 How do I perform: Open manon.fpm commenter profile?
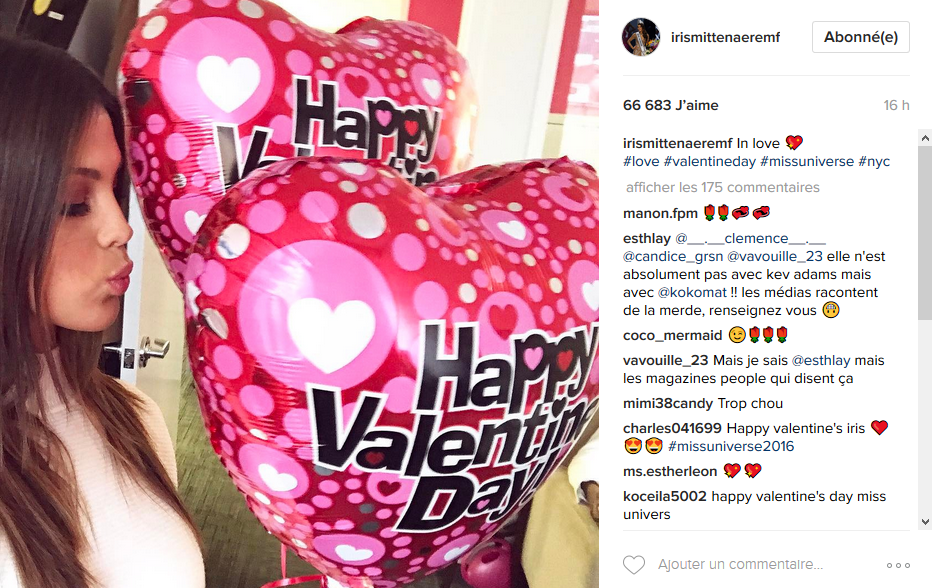(x=660, y=213)
